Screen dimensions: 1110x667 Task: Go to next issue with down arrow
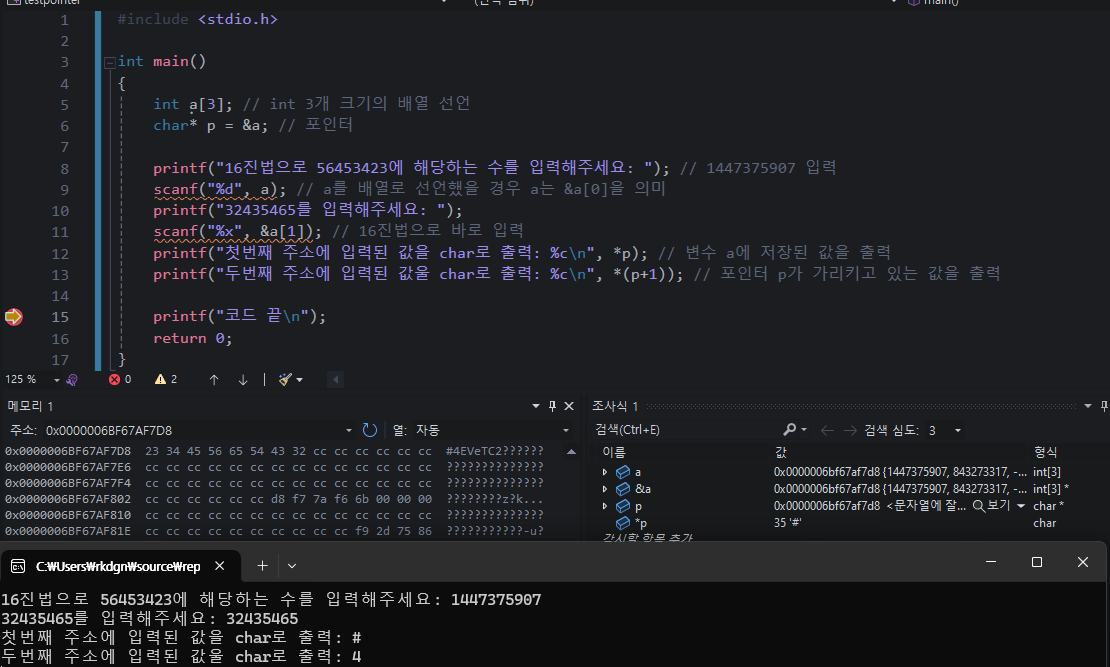point(243,380)
